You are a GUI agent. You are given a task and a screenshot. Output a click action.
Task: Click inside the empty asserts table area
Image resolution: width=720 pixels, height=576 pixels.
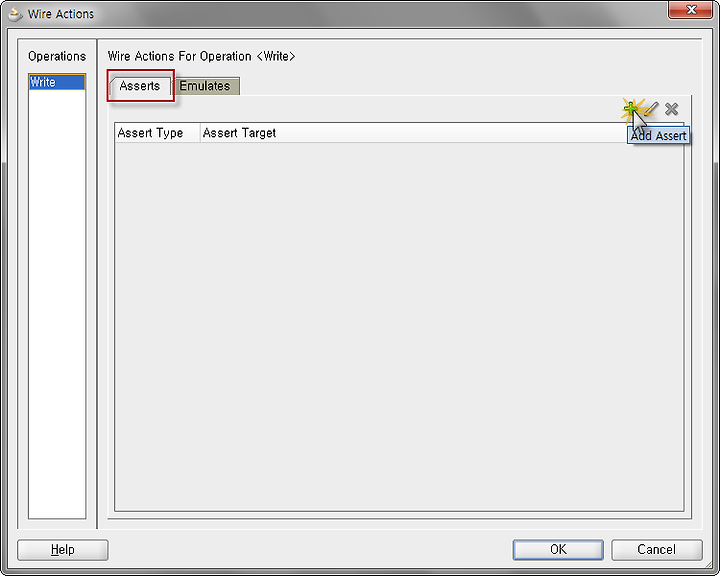(x=399, y=326)
